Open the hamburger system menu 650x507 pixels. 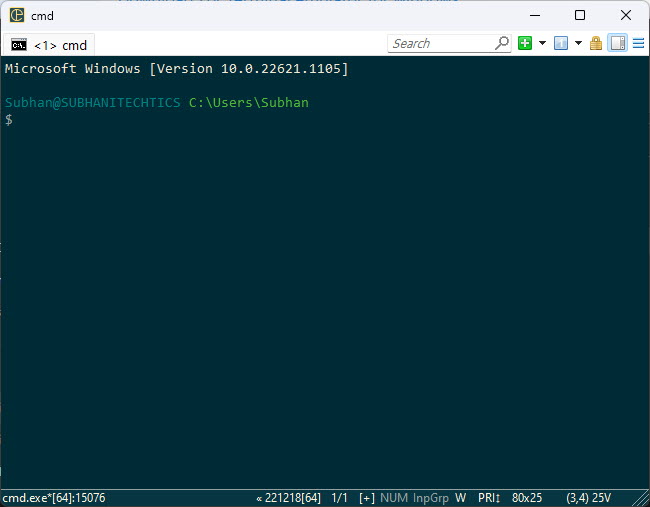coord(638,43)
